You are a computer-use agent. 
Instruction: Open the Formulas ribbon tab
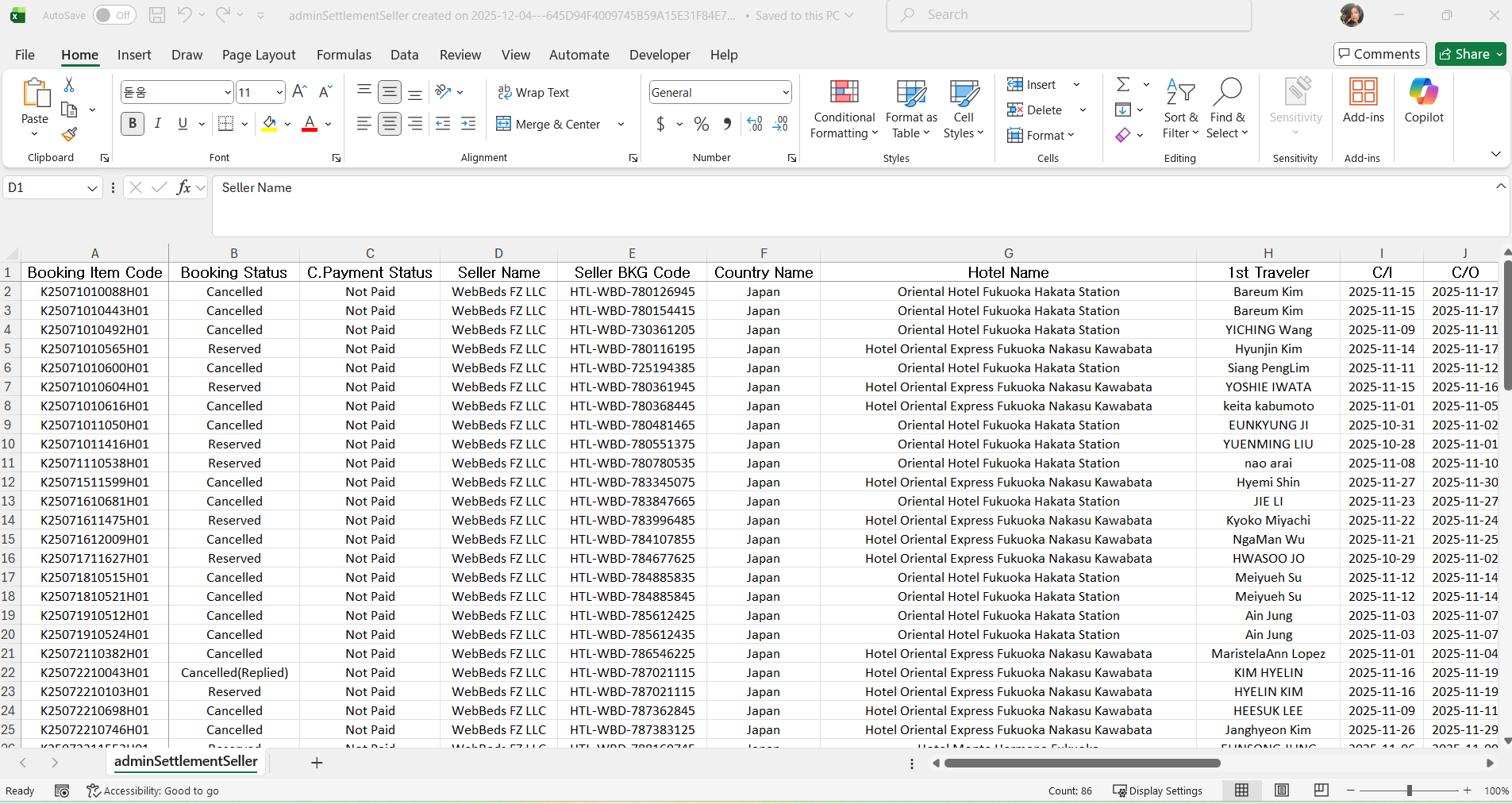click(x=344, y=55)
